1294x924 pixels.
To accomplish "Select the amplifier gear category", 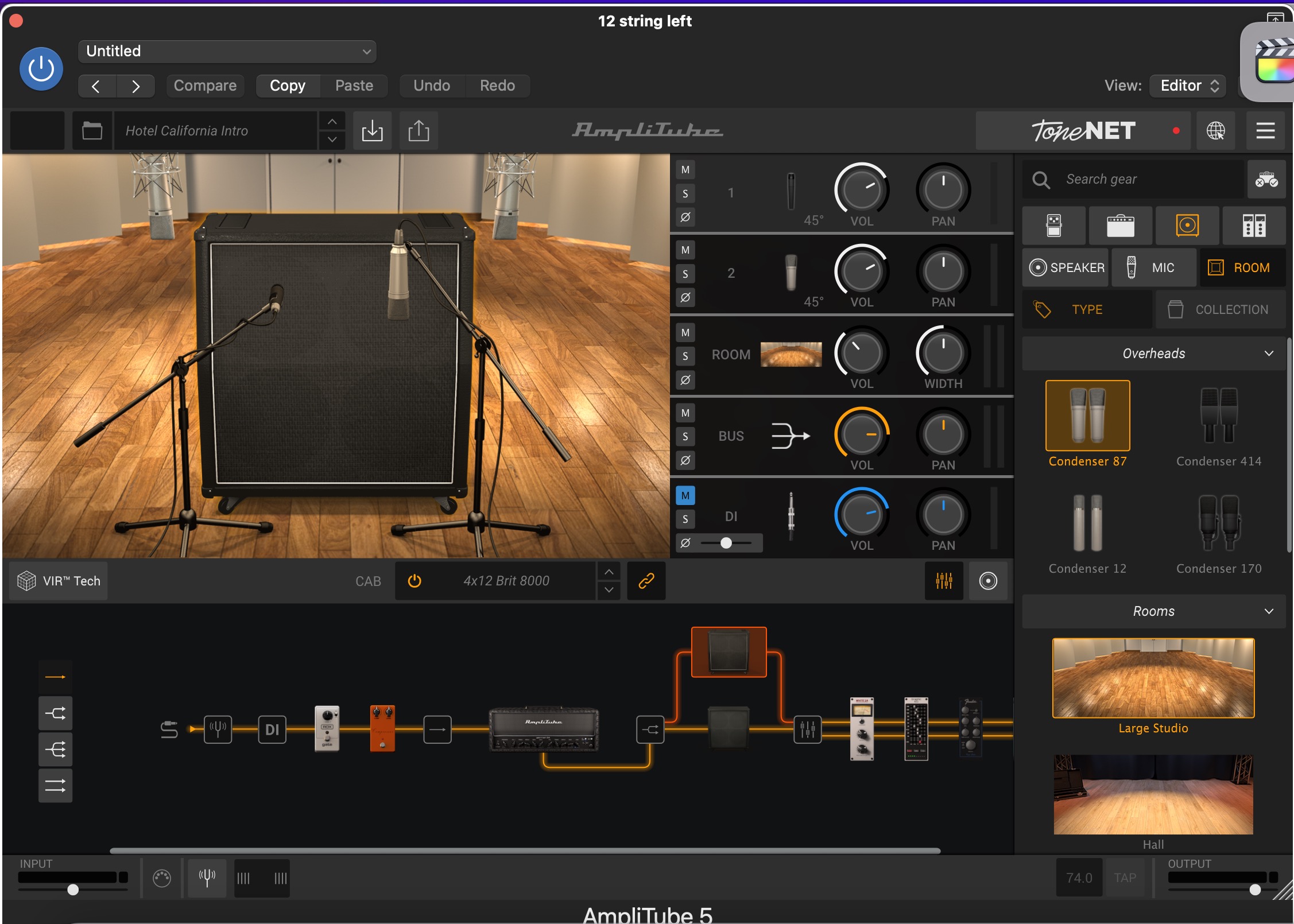I will [x=1120, y=226].
